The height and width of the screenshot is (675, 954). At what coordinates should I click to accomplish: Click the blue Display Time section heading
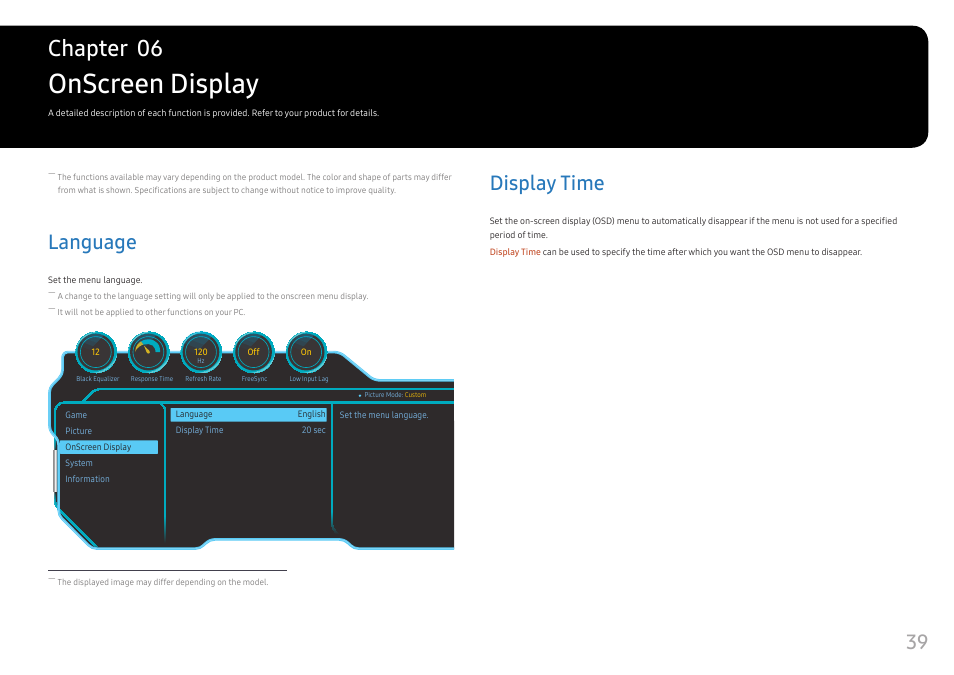tap(547, 183)
